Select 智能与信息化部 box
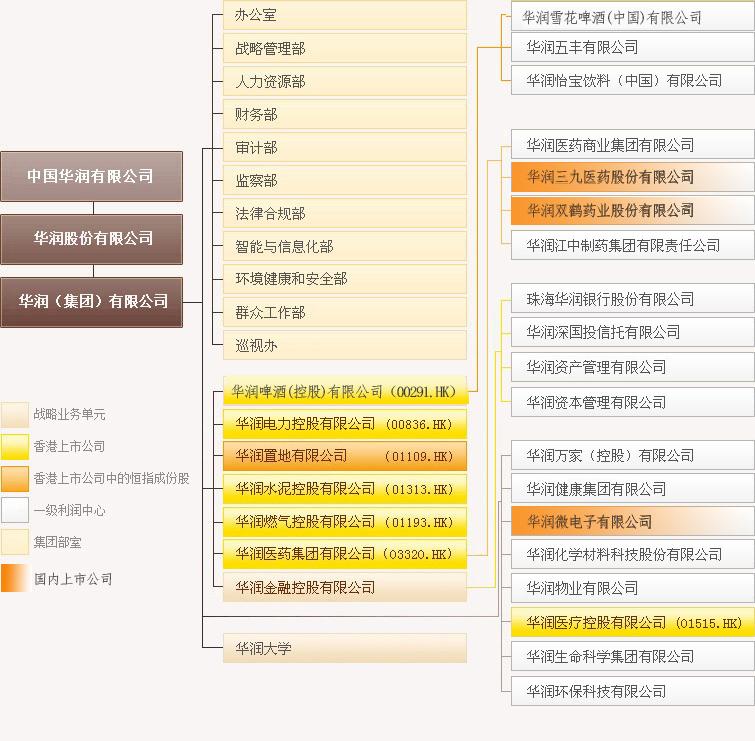 click(x=345, y=246)
